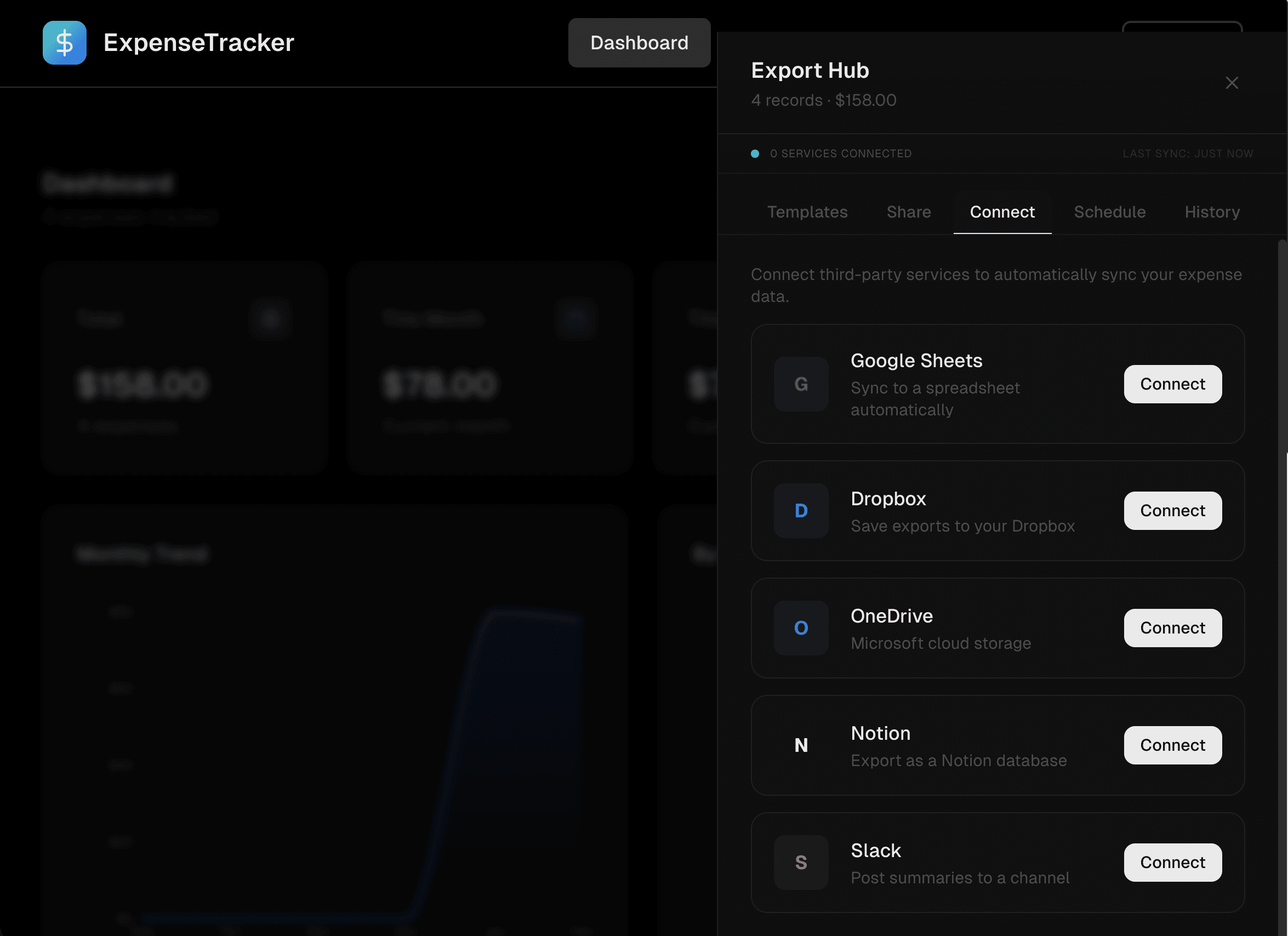Connect Google Sheets service

[1172, 384]
